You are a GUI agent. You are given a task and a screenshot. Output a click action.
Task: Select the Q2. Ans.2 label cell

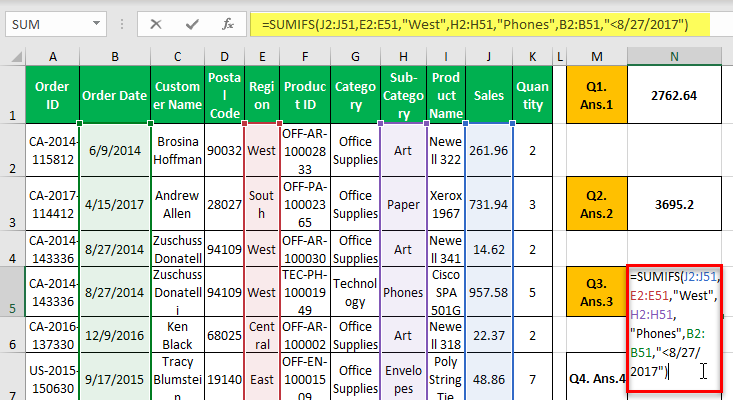[x=597, y=204]
